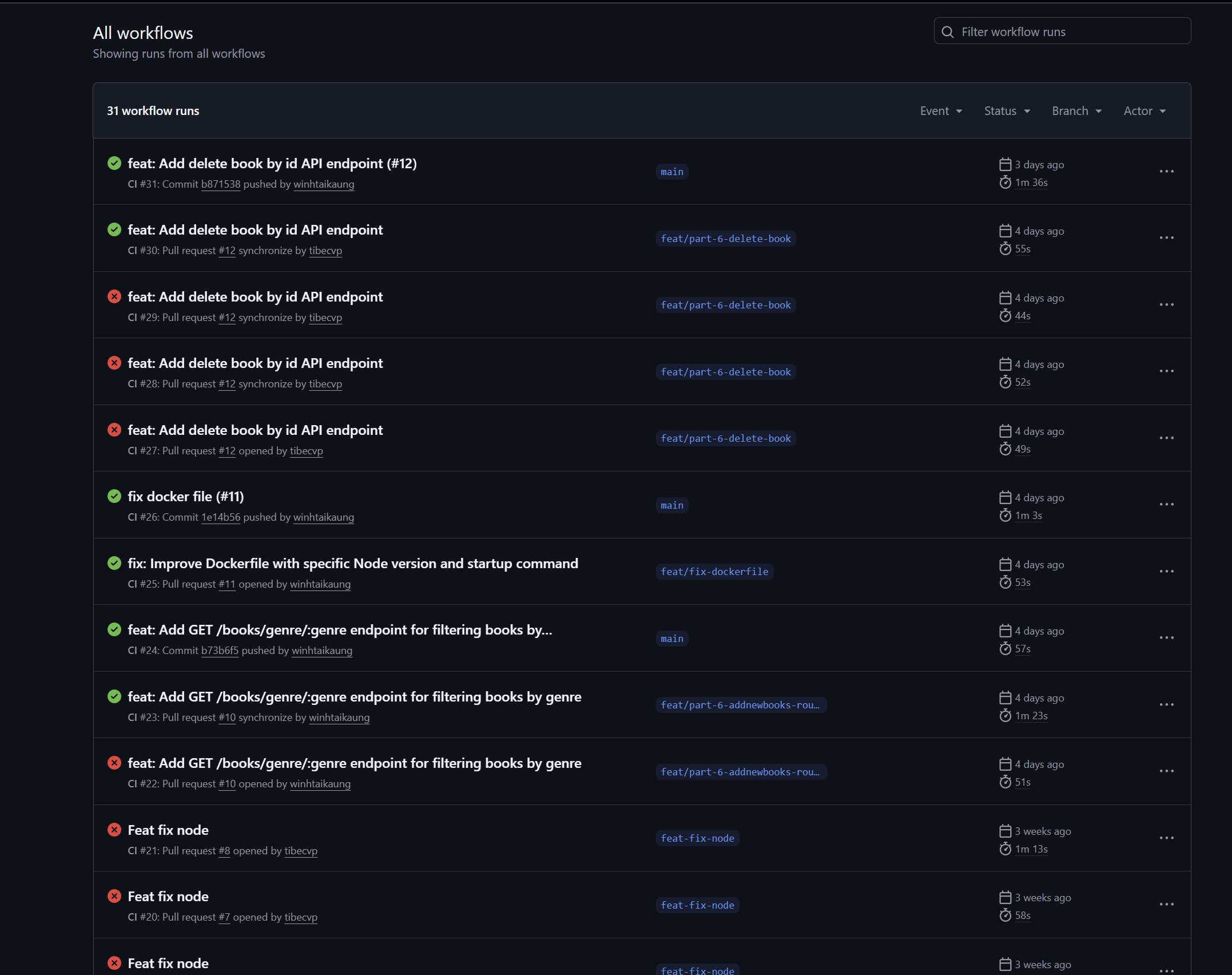Click failed status icon of CI #29 run
Screen dimensions: 1232x975
pos(114,296)
